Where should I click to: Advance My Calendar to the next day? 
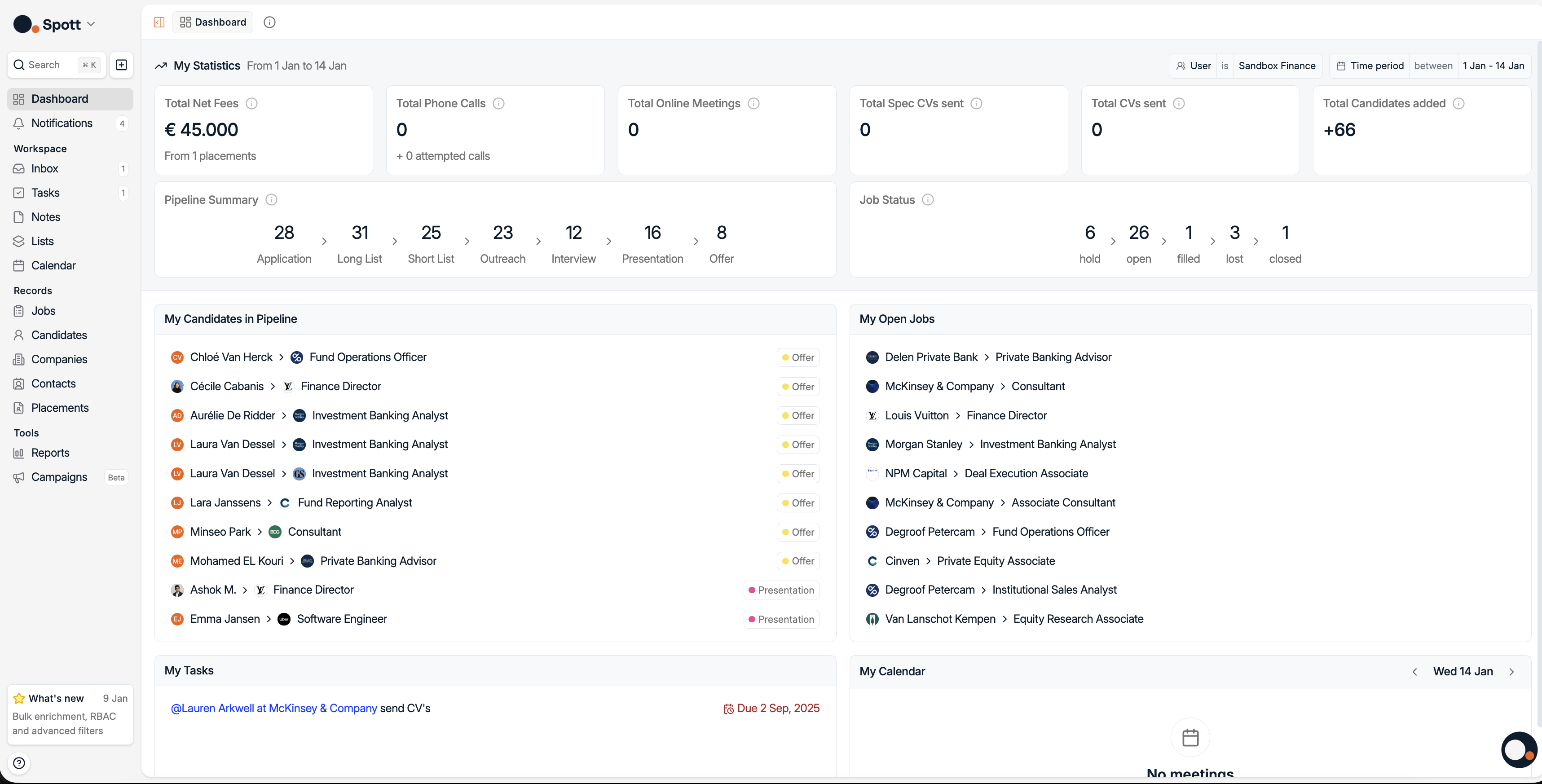1512,671
